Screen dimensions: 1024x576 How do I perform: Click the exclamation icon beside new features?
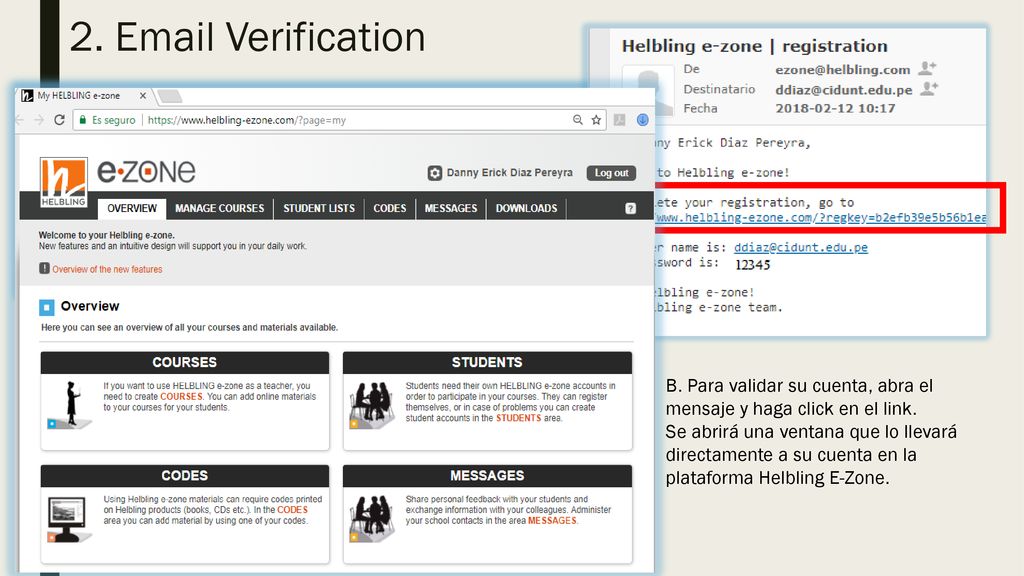click(44, 268)
